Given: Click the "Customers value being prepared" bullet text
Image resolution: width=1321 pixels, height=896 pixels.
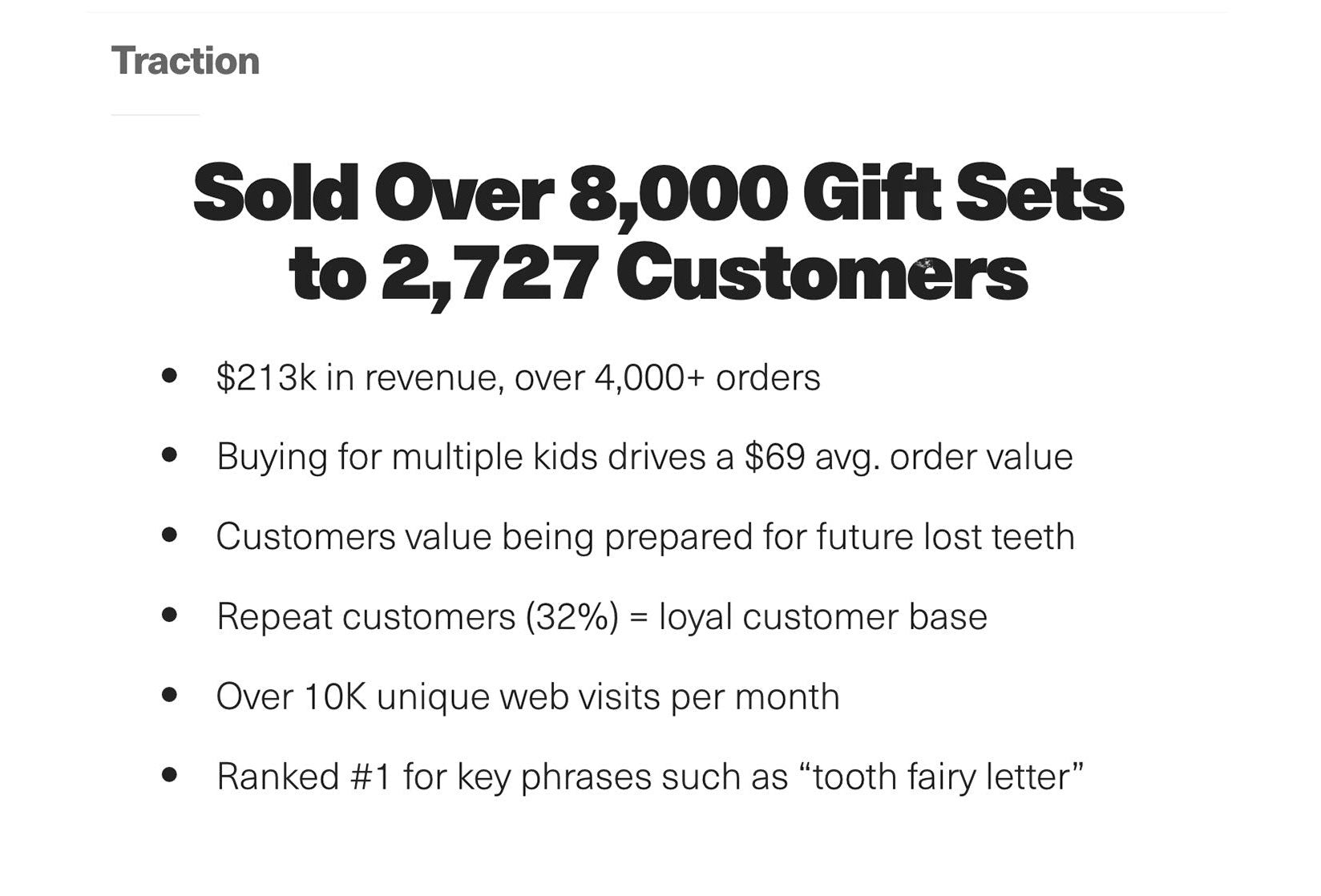Looking at the screenshot, I should coord(645,537).
